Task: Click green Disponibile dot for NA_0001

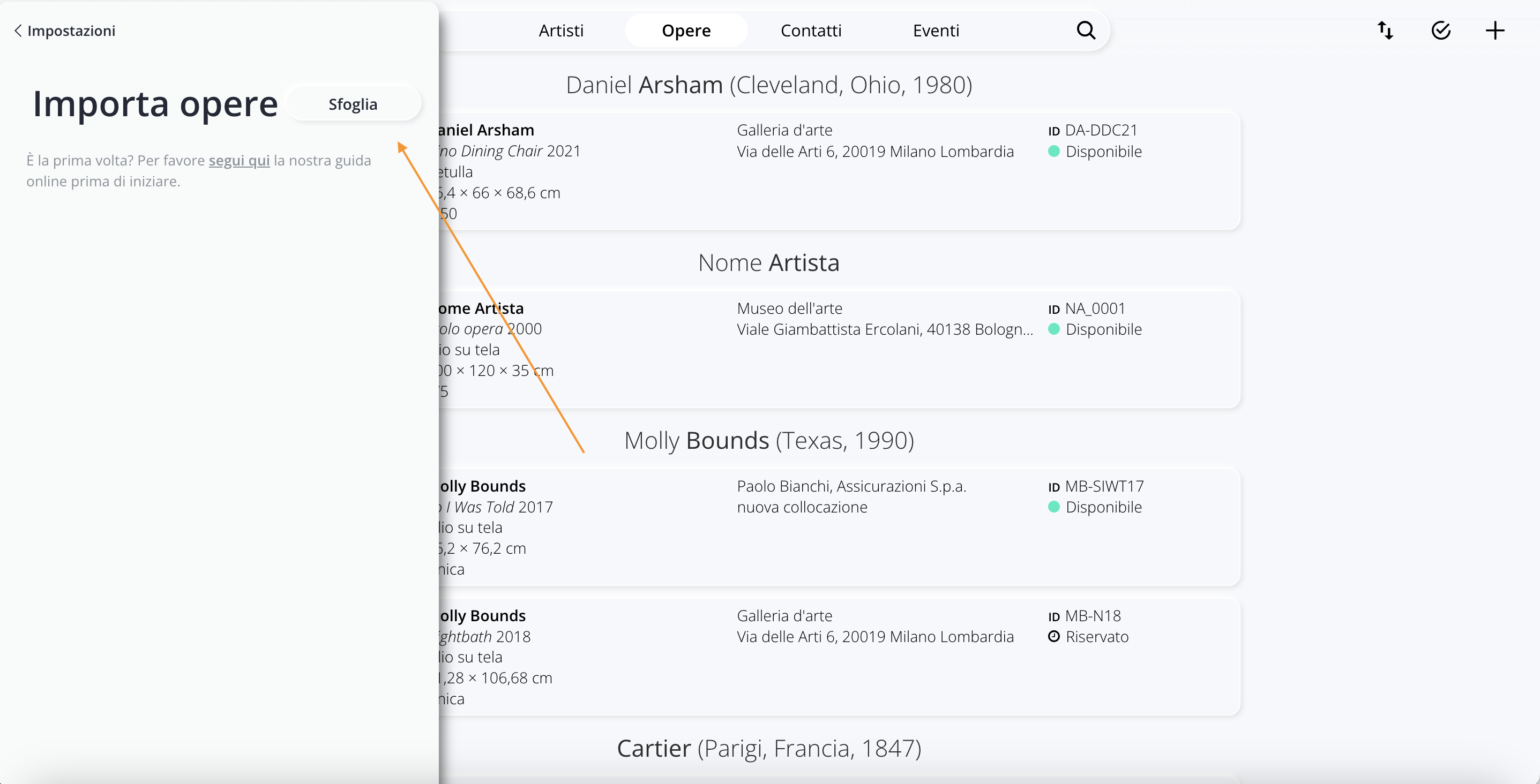Action: [1054, 329]
